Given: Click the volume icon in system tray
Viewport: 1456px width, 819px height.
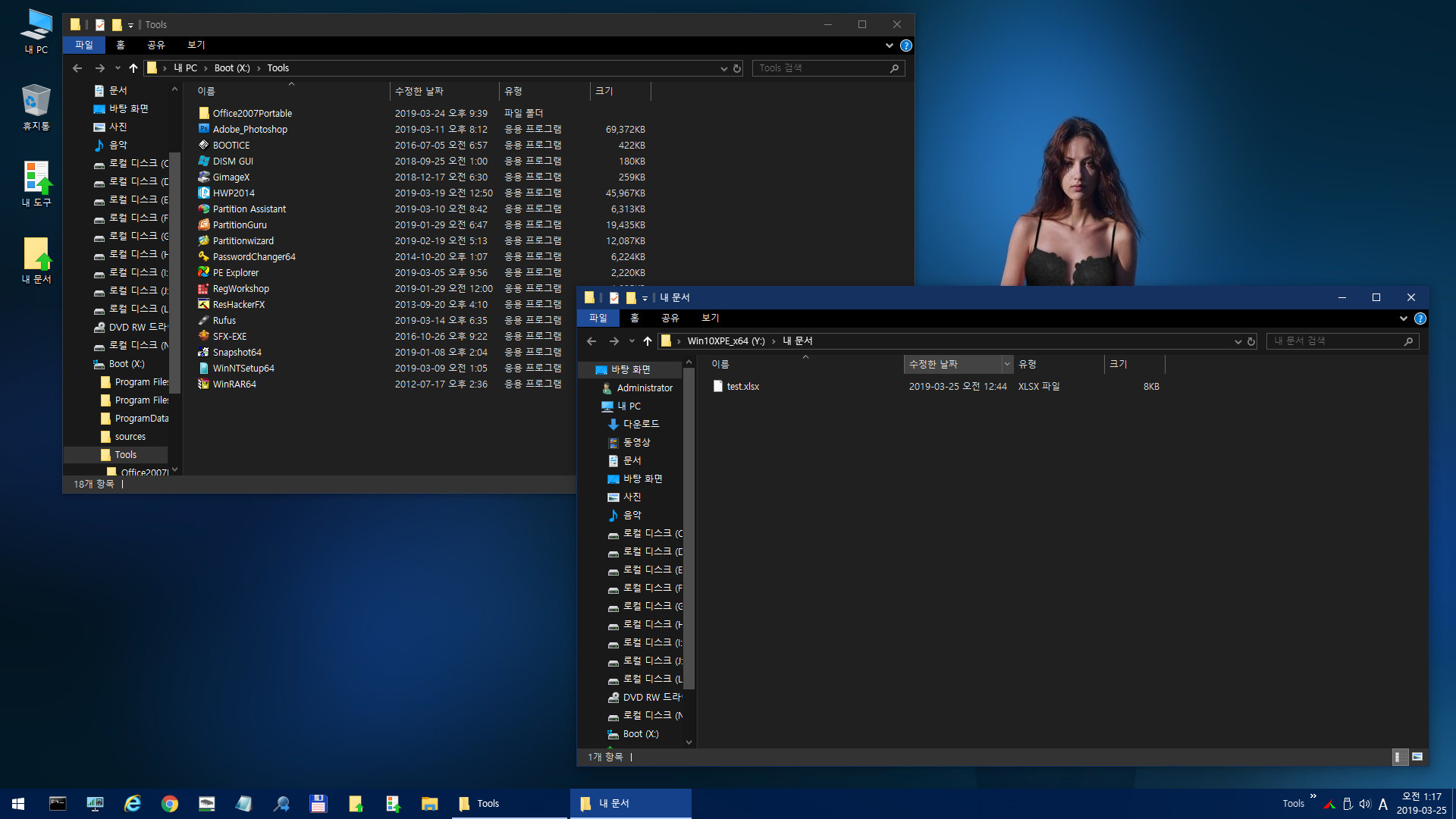Looking at the screenshot, I should point(1365,804).
